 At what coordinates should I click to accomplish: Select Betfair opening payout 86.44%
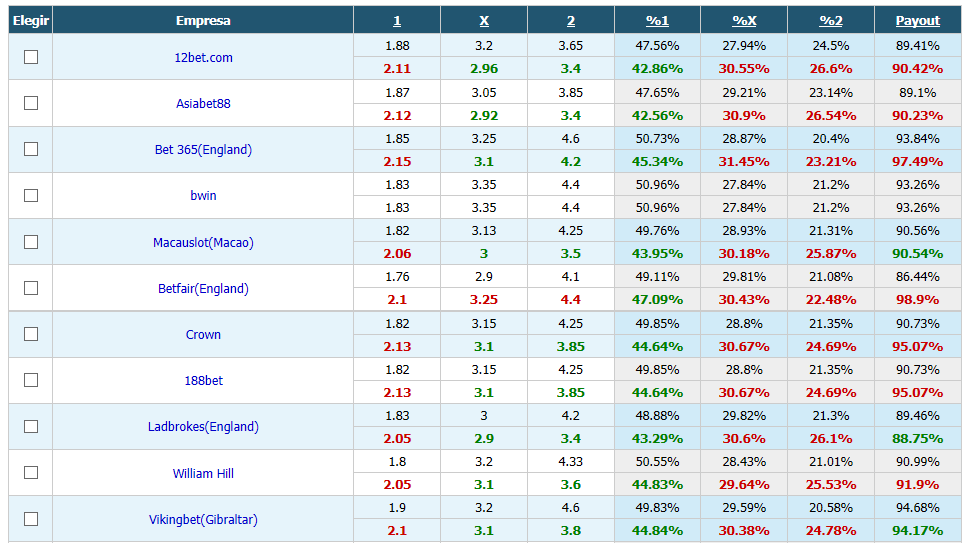[x=918, y=277]
